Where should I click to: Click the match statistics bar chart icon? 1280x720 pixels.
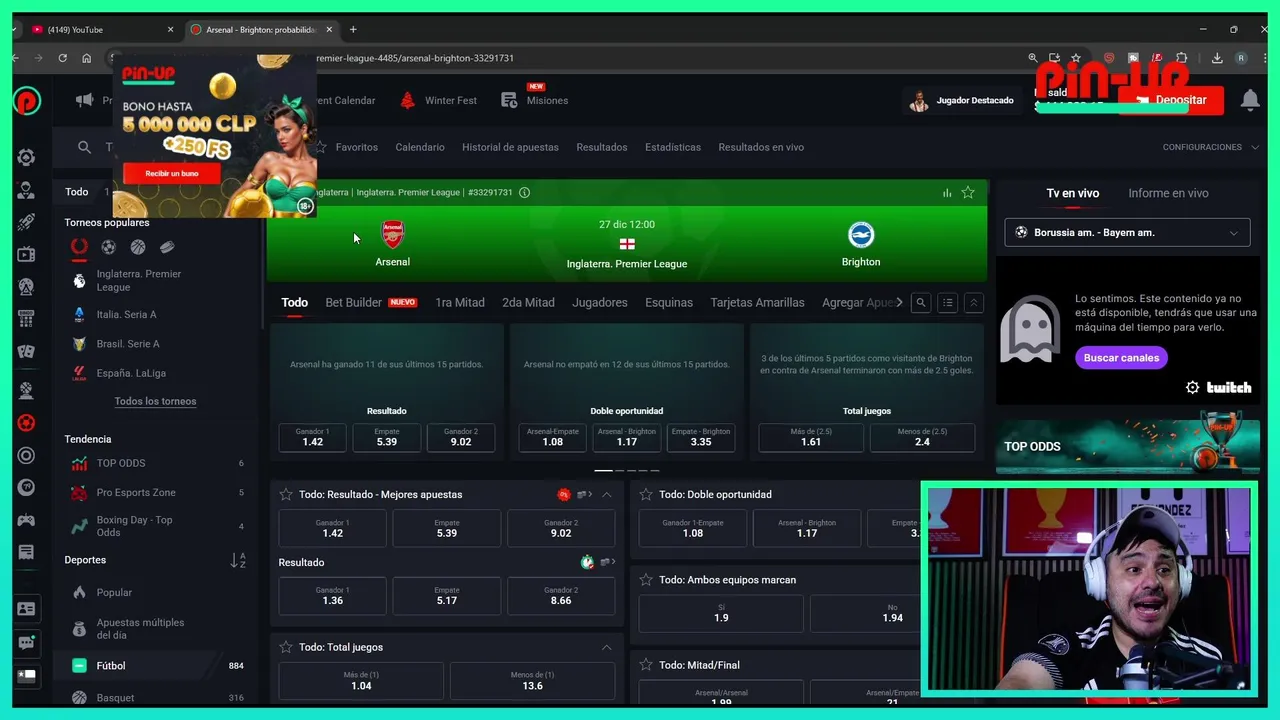click(946, 193)
